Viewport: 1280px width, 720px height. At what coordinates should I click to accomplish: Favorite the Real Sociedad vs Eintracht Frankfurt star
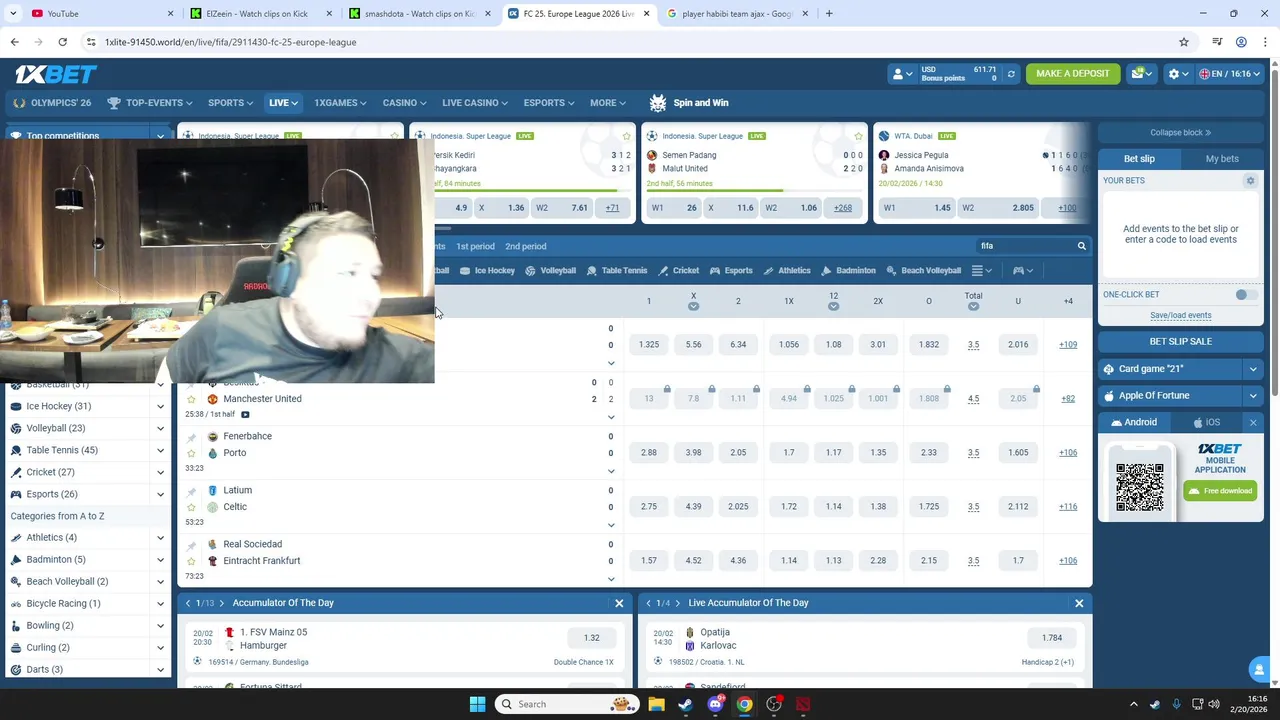(x=192, y=561)
